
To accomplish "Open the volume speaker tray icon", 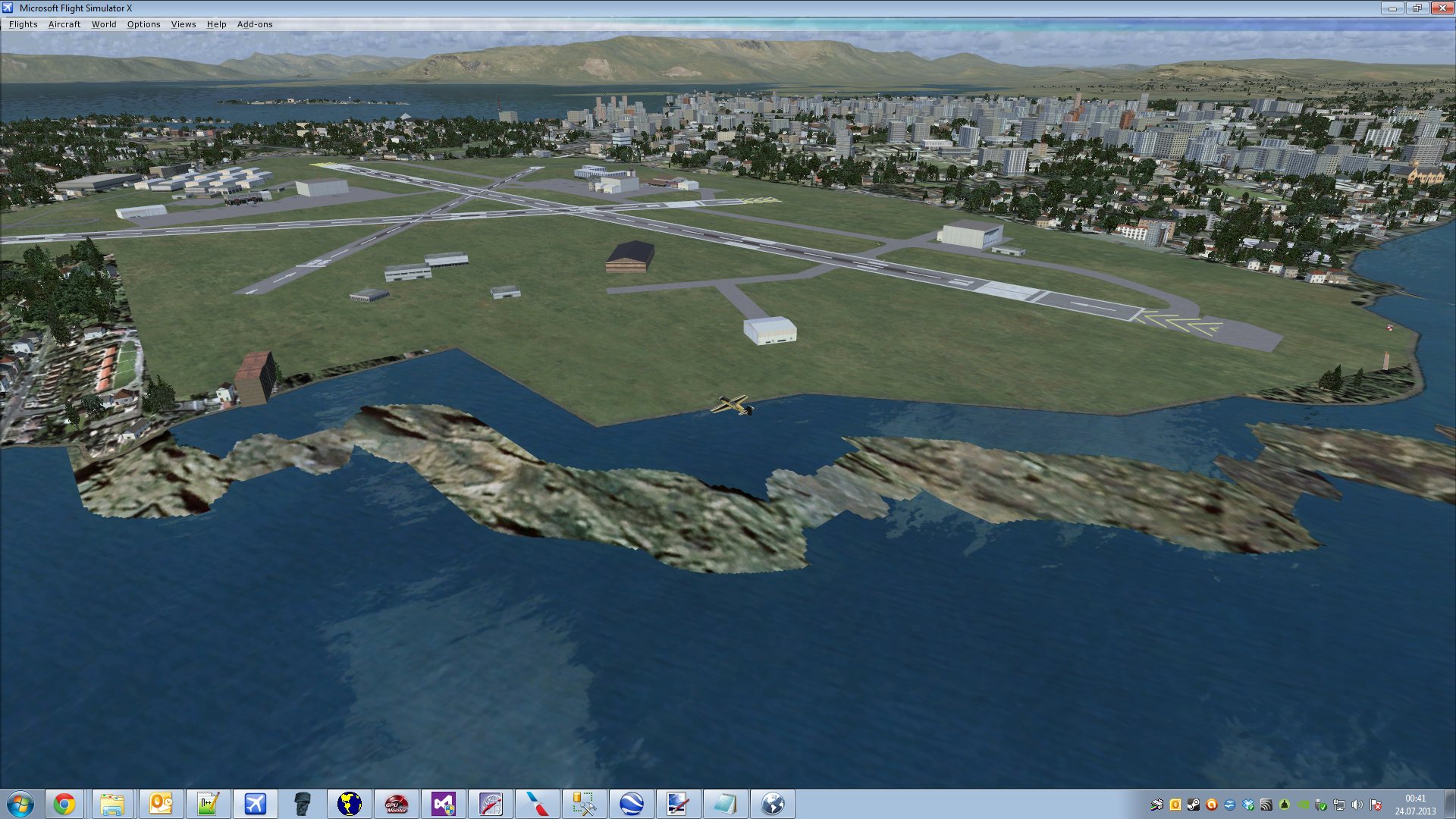I will tap(1357, 805).
